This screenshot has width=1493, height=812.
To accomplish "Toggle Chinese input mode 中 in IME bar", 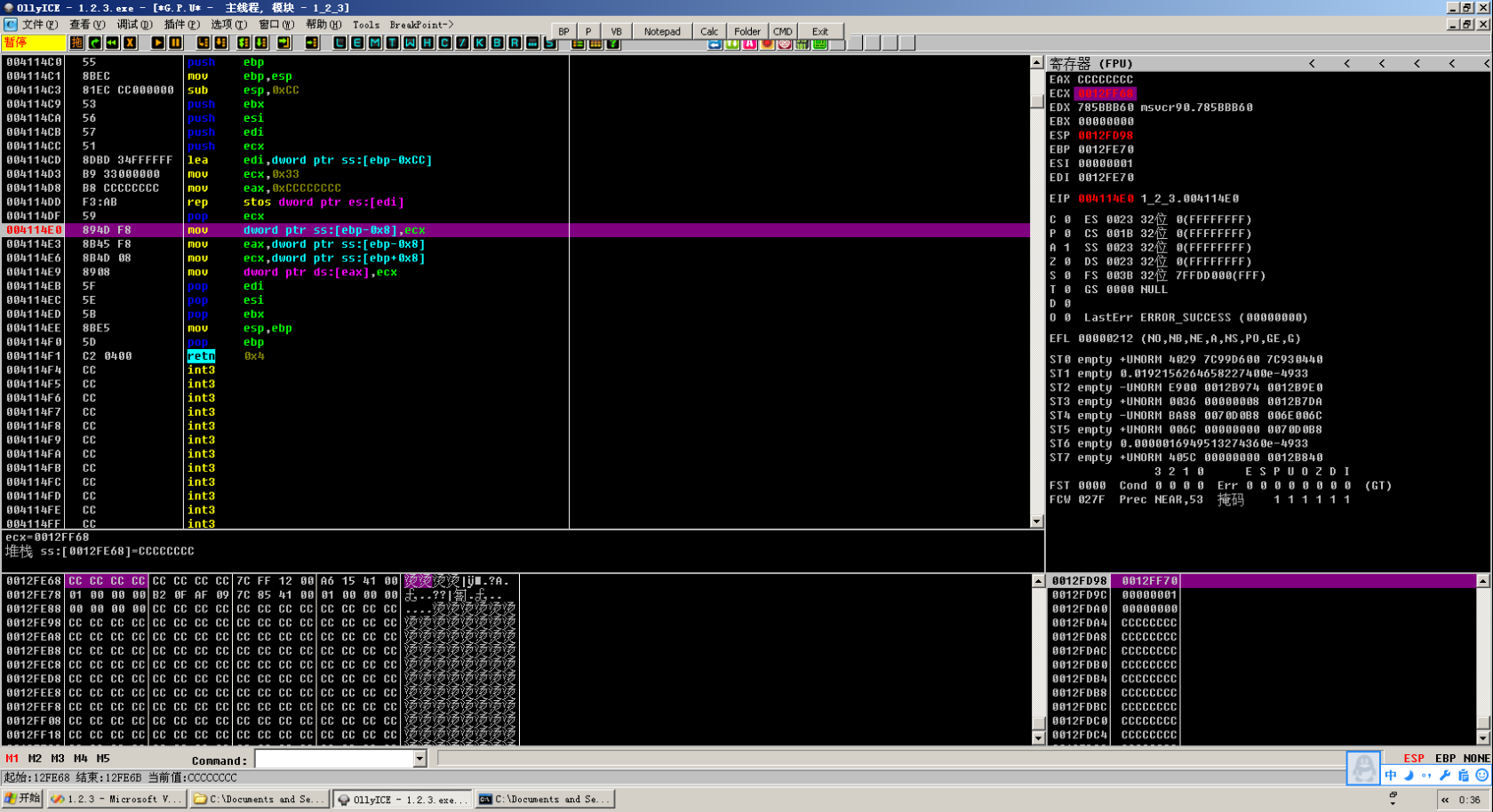I will [x=1391, y=775].
